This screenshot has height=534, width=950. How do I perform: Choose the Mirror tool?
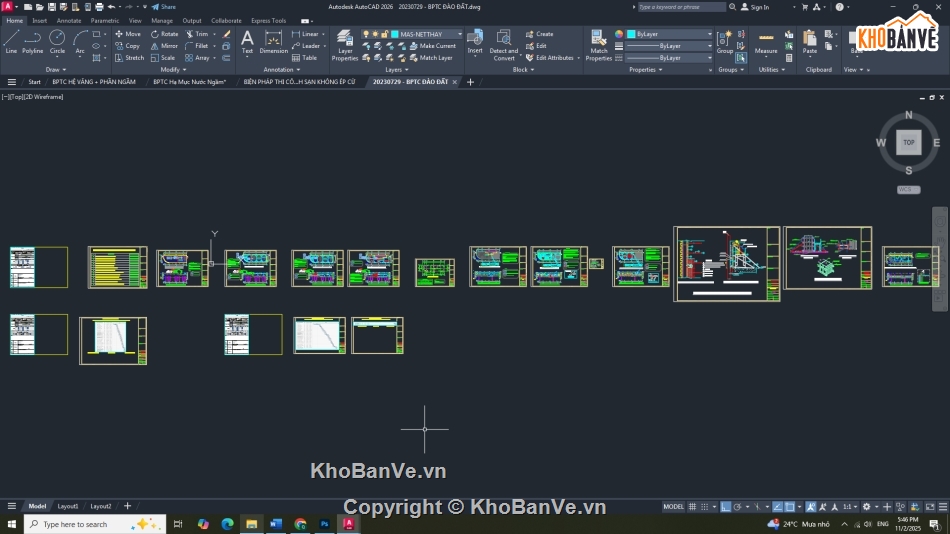164,46
